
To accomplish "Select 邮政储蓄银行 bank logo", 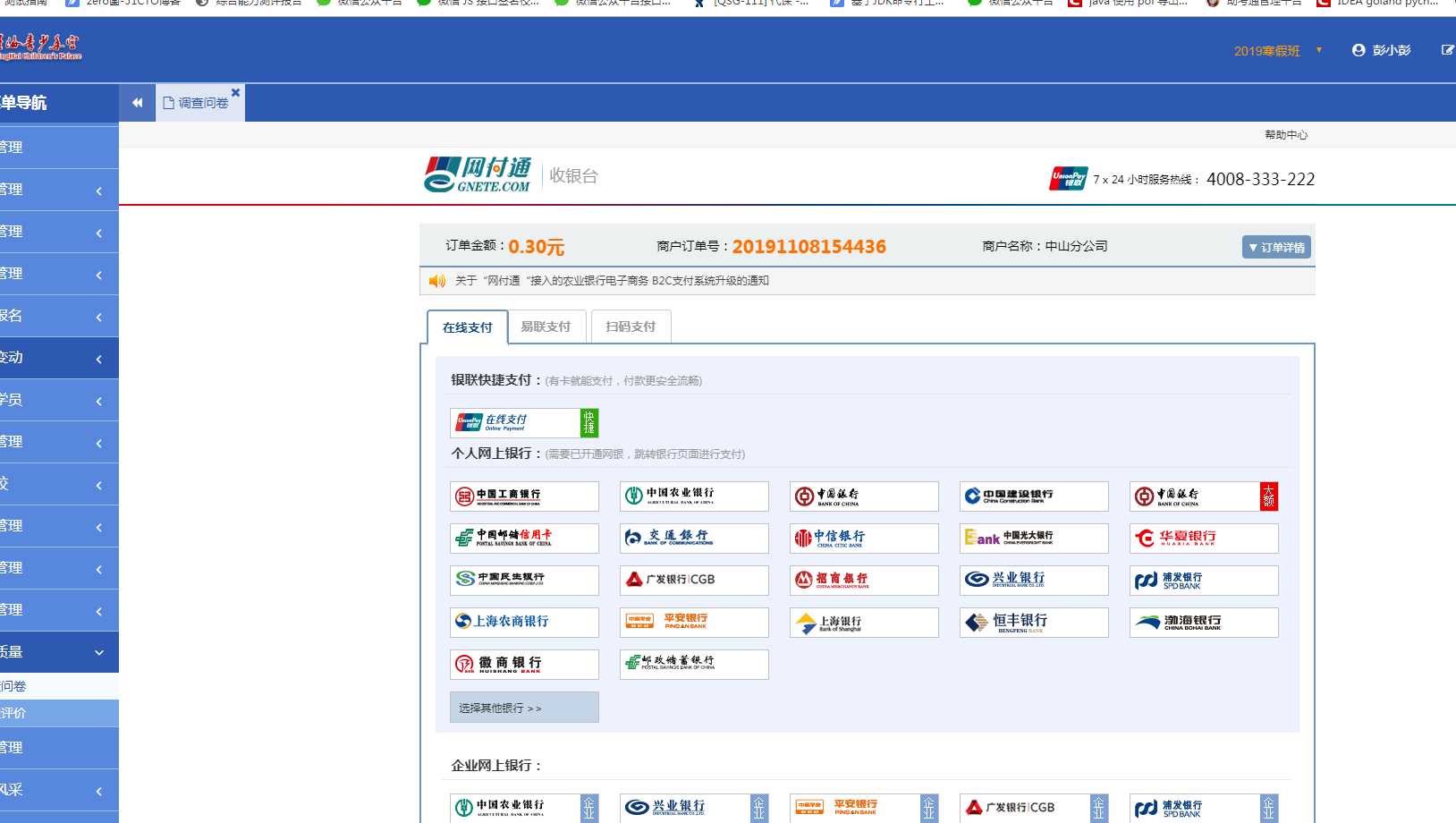I will (x=694, y=665).
